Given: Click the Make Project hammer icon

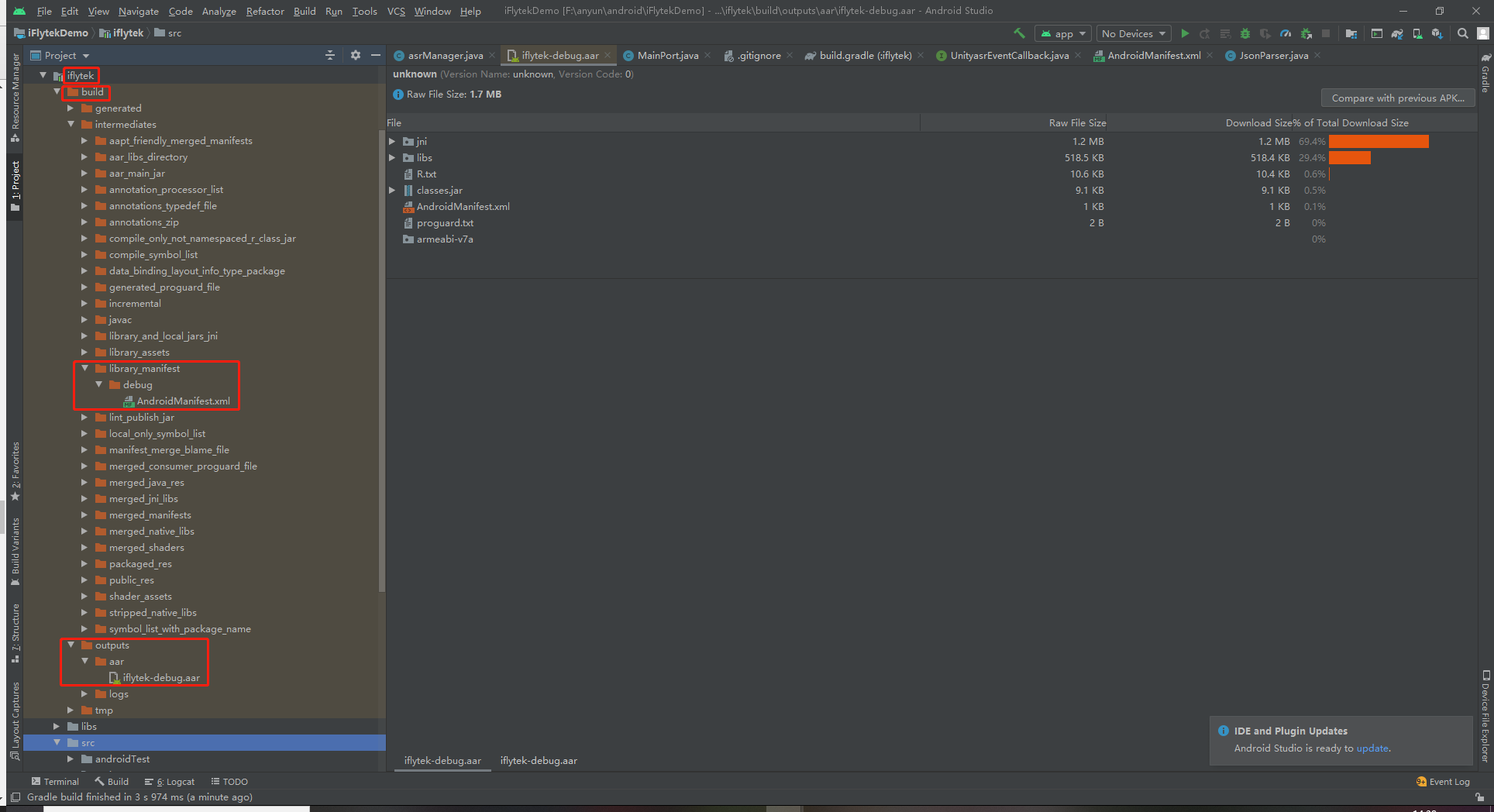Looking at the screenshot, I should pyautogui.click(x=1019, y=33).
